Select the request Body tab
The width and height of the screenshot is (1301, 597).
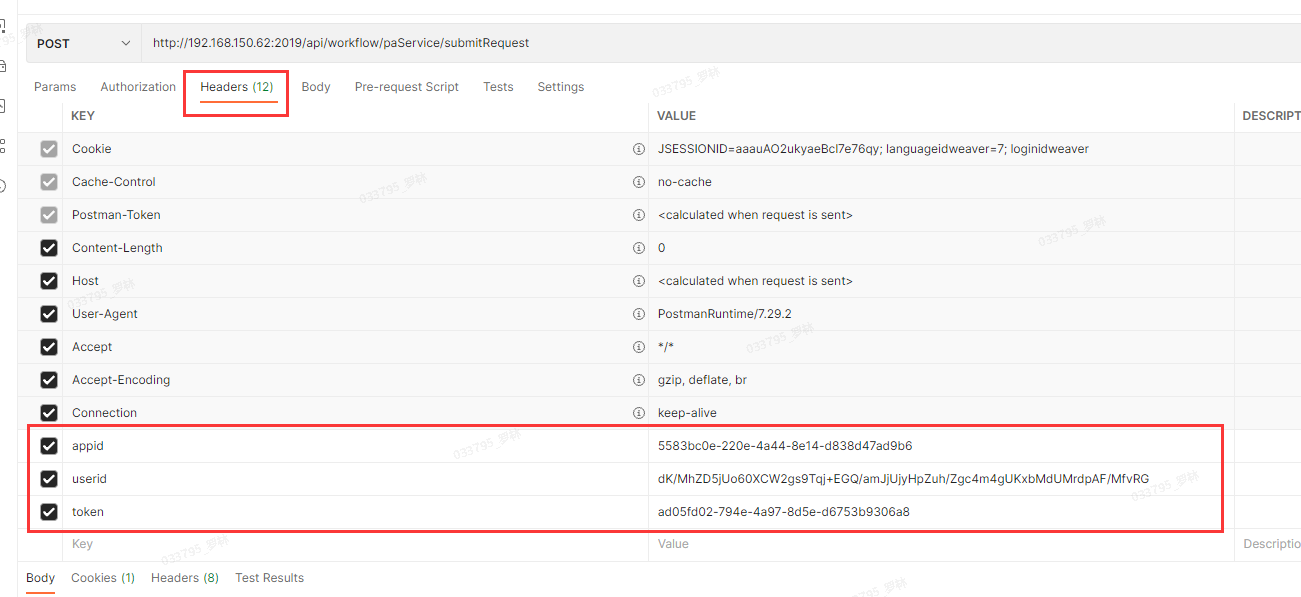pos(315,87)
